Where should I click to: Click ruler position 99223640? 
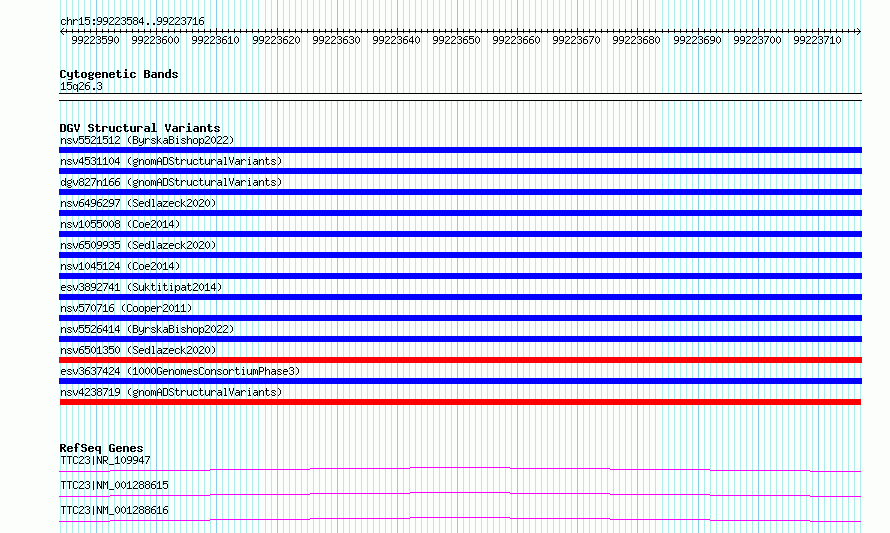coord(397,40)
